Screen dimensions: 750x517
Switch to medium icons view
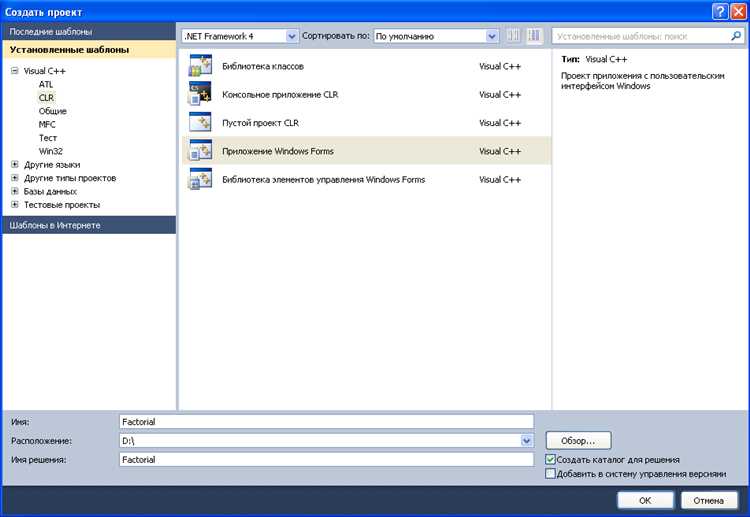(x=534, y=36)
